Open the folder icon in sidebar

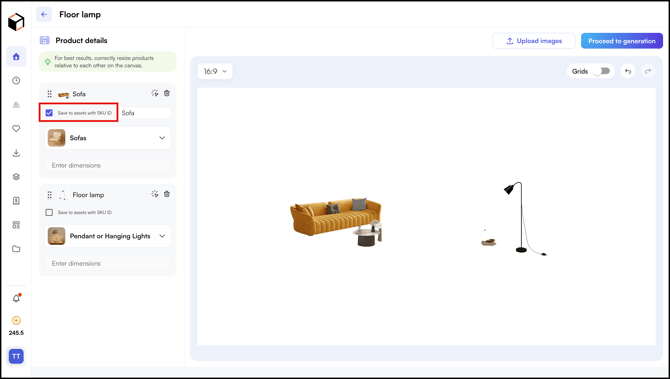point(16,249)
